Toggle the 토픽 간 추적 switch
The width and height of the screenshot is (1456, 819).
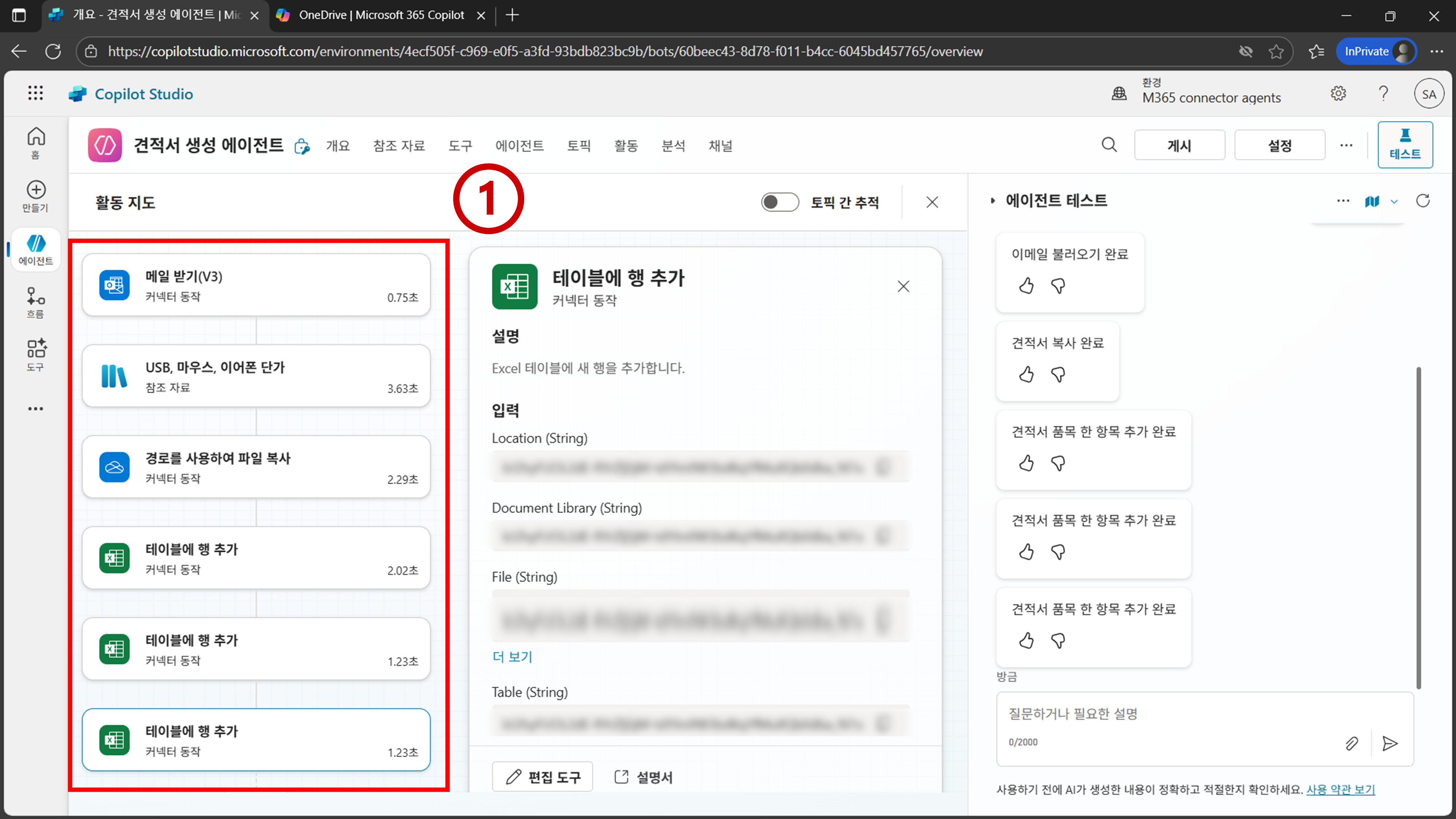click(779, 202)
